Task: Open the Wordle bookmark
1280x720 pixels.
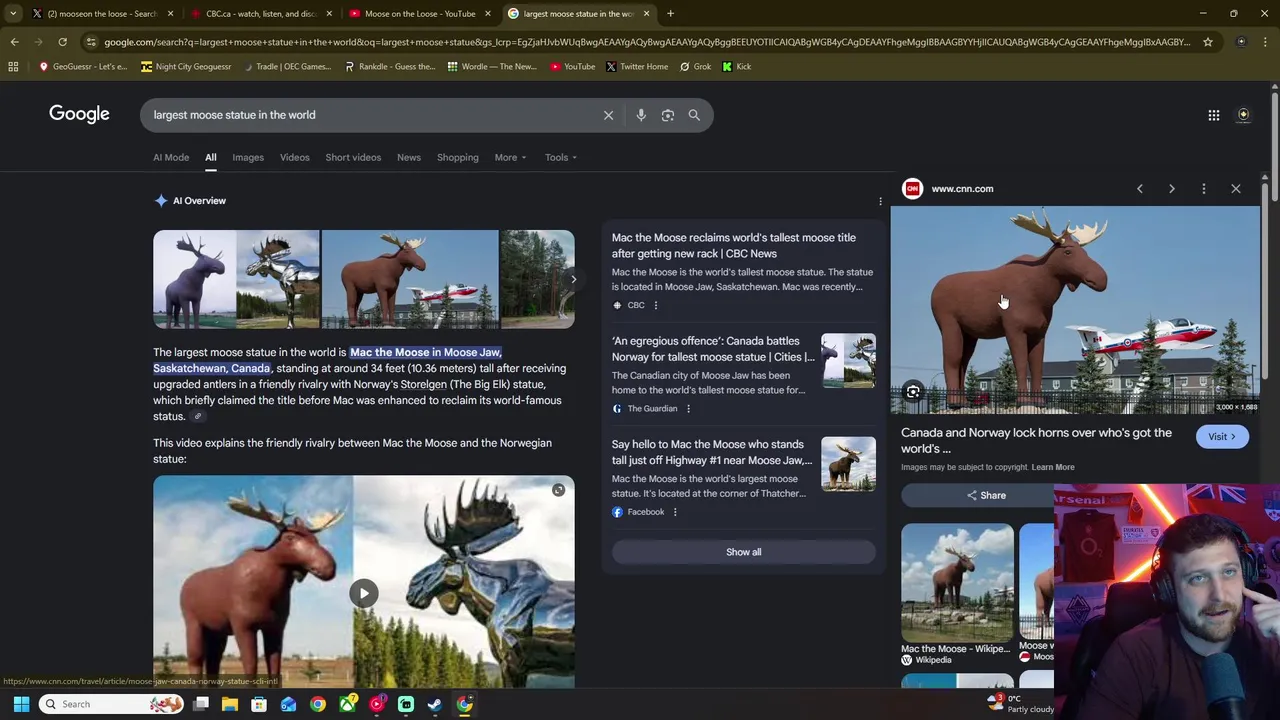Action: pyautogui.click(x=492, y=66)
